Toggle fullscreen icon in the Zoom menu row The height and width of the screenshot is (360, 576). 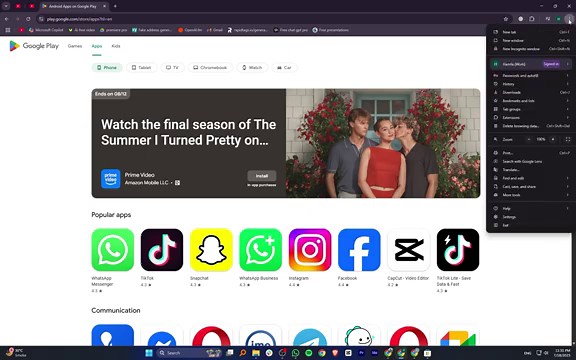click(568, 140)
